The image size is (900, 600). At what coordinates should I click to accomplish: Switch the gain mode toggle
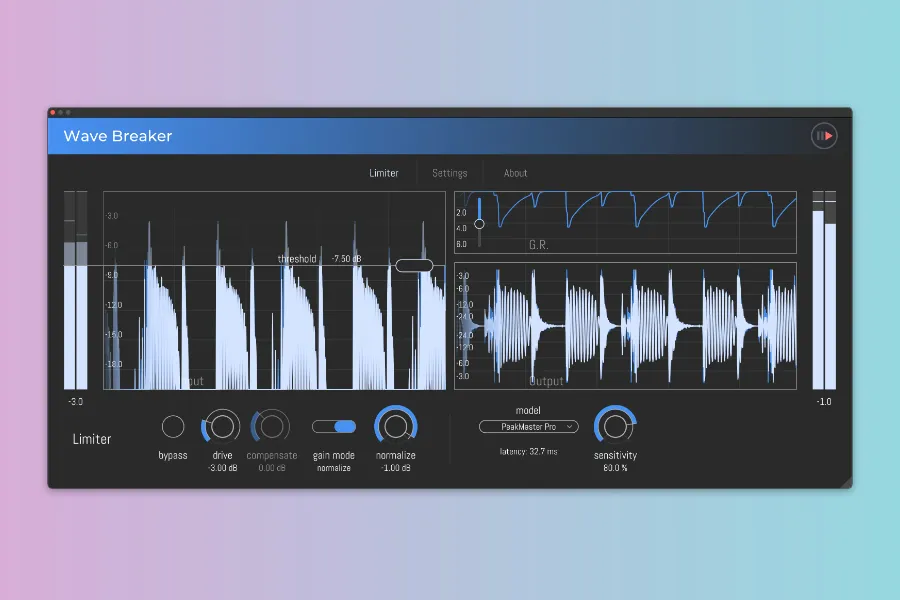[x=334, y=427]
